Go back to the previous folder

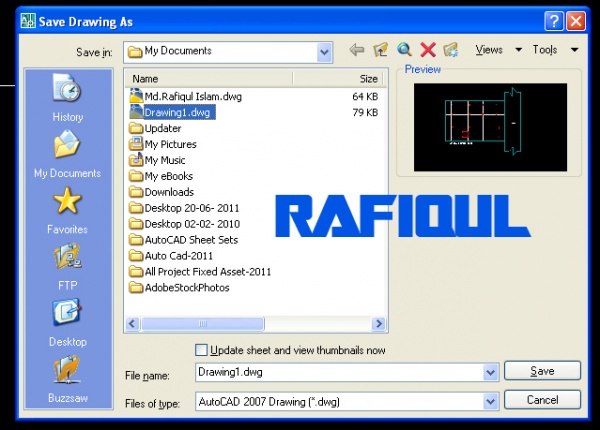tap(357, 50)
